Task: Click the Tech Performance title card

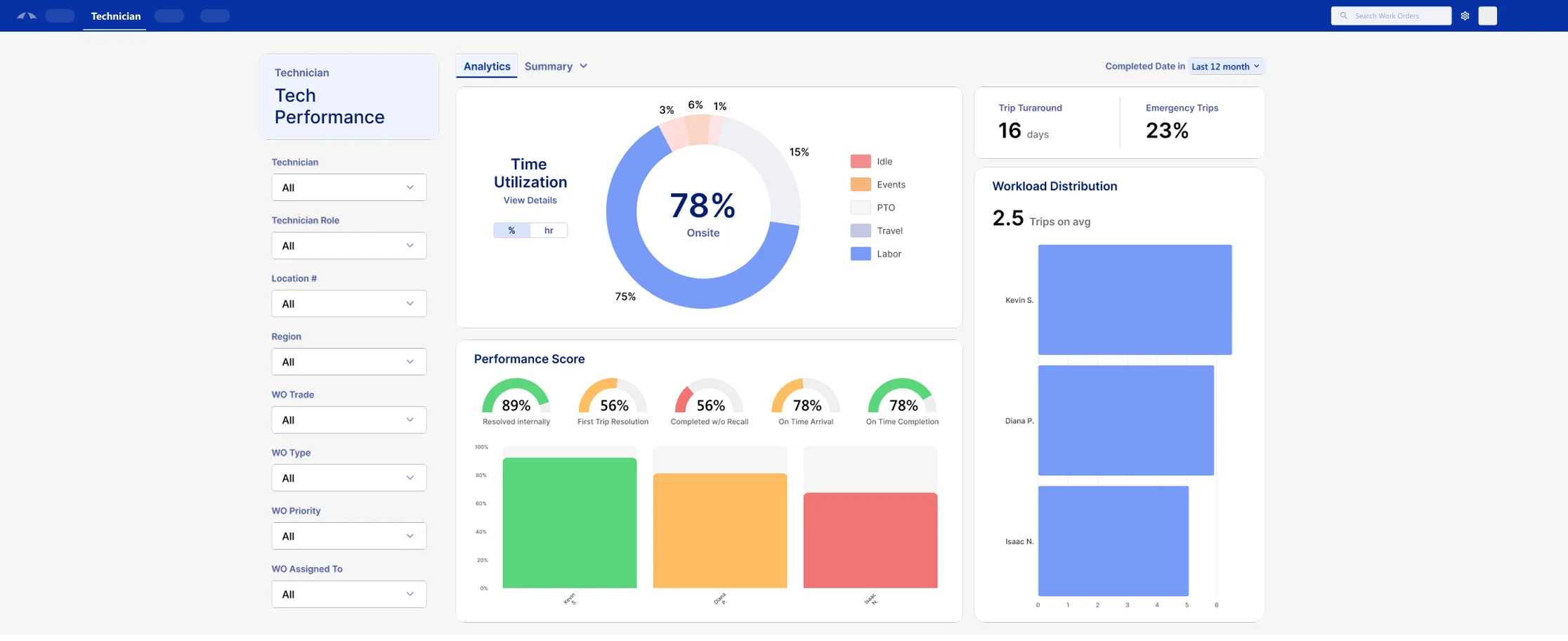Action: point(349,96)
